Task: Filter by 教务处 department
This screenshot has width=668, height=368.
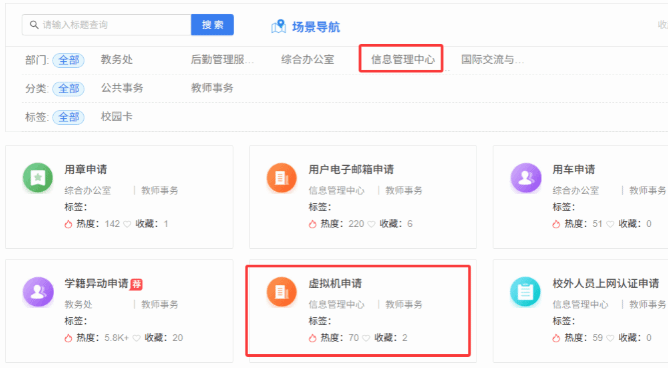Action: [x=117, y=59]
